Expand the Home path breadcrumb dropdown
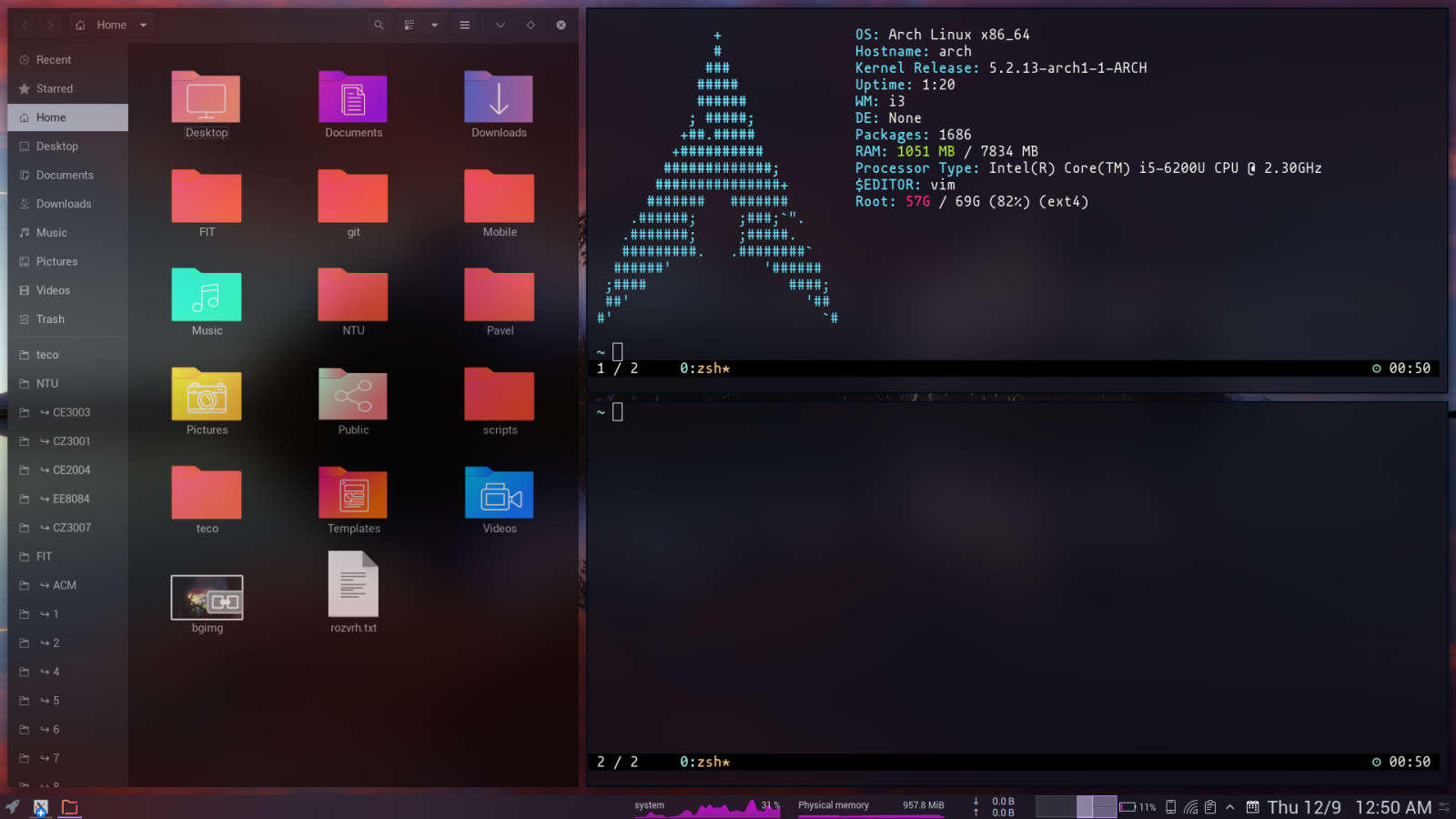Screen dimensions: 1456x819 [x=141, y=25]
